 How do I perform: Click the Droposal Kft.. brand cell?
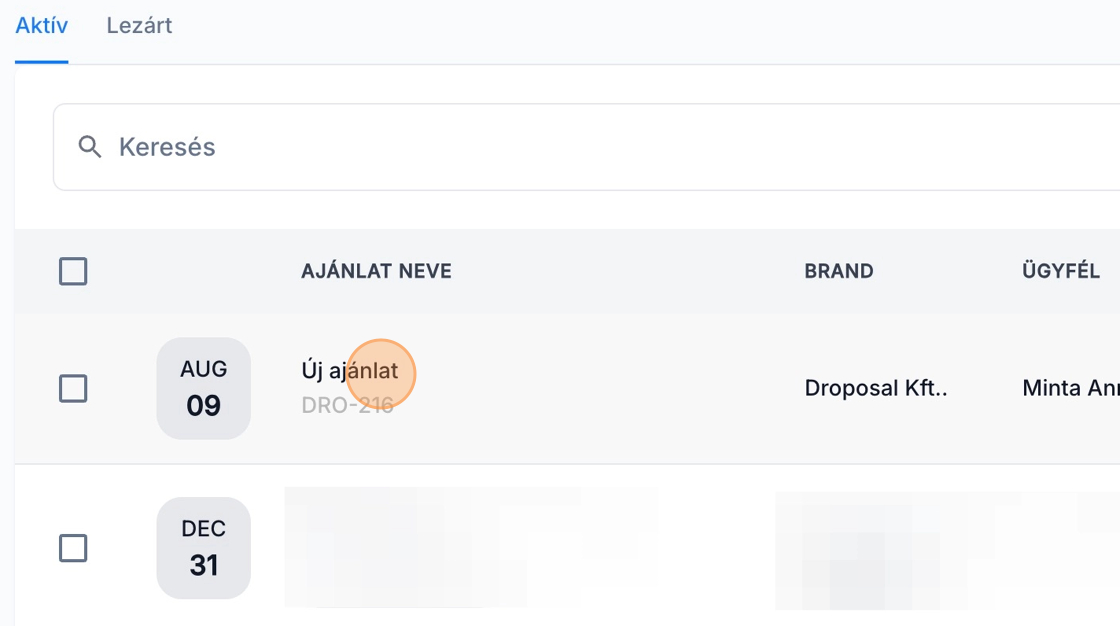click(875, 388)
